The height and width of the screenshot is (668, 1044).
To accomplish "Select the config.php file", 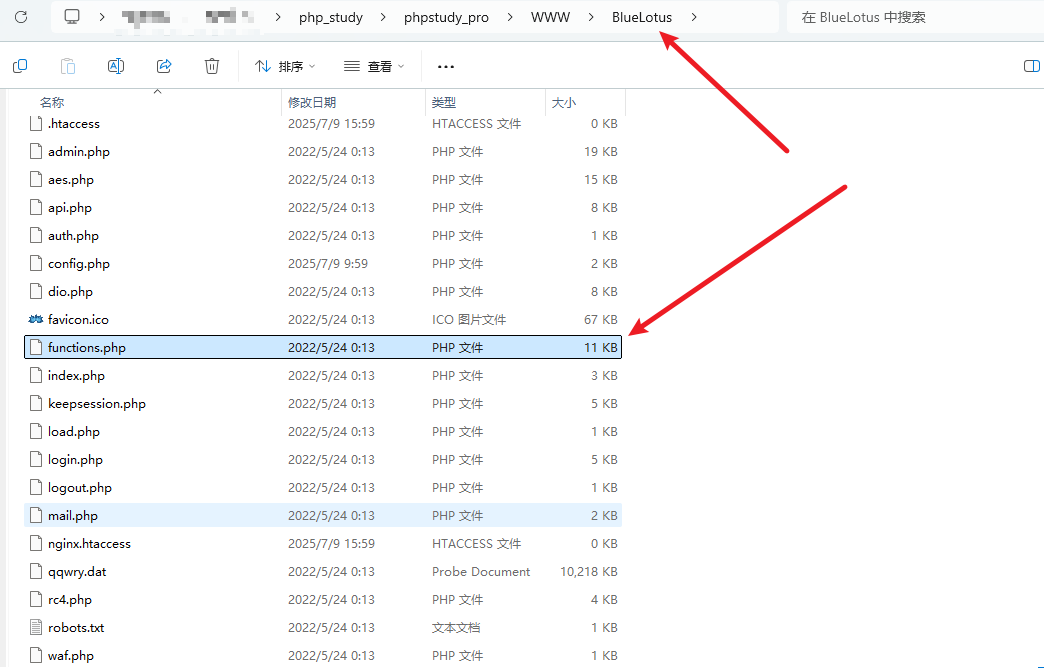I will pyautogui.click(x=79, y=264).
